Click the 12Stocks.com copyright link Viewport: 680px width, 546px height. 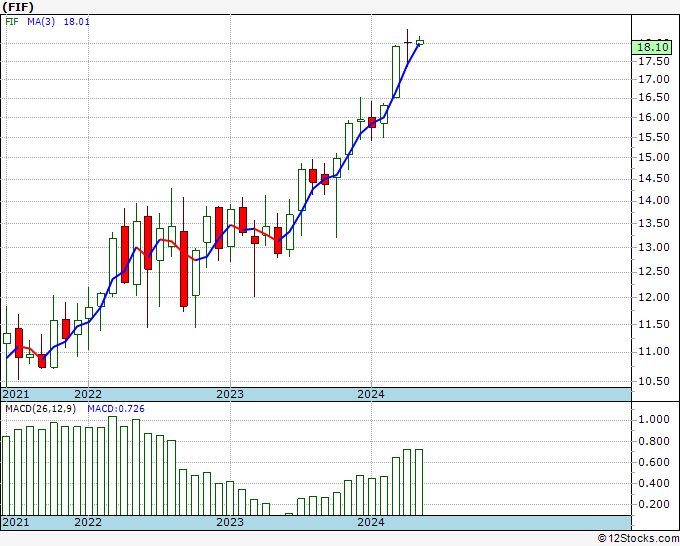coord(638,538)
